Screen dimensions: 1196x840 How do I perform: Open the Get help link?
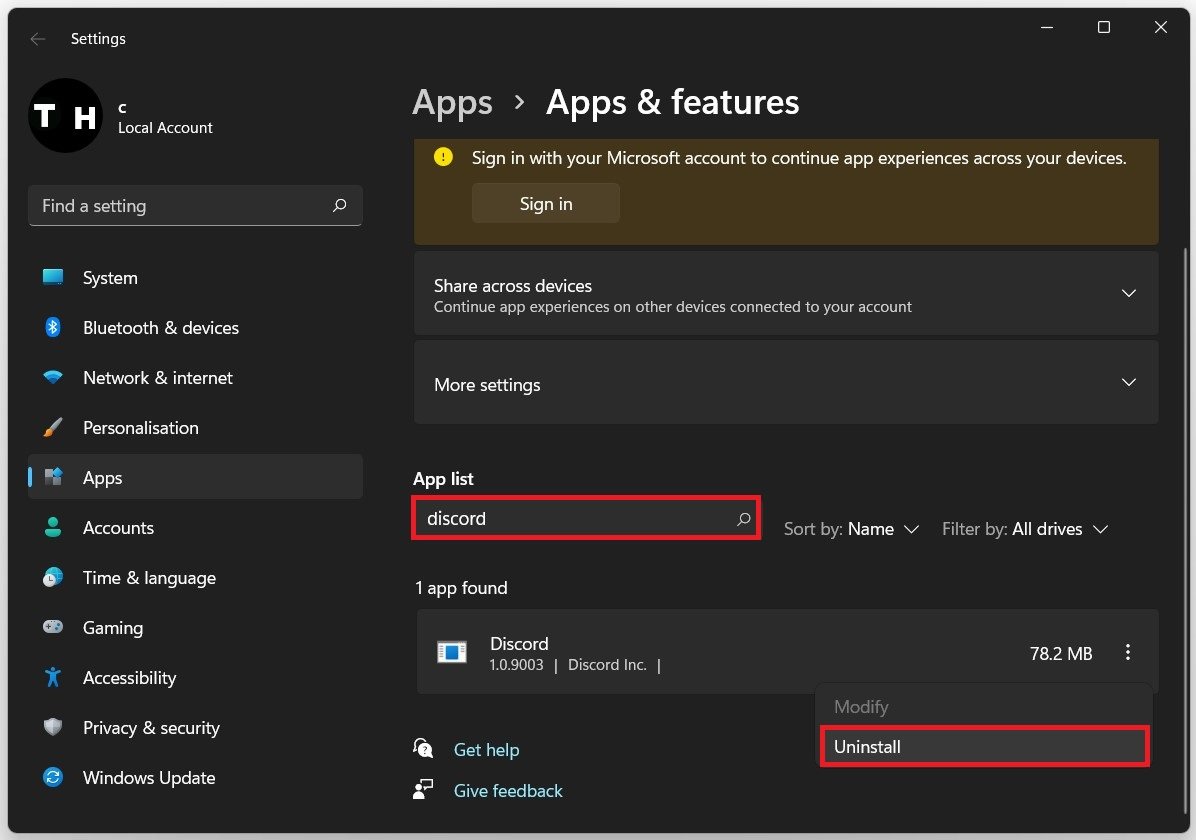(x=486, y=750)
